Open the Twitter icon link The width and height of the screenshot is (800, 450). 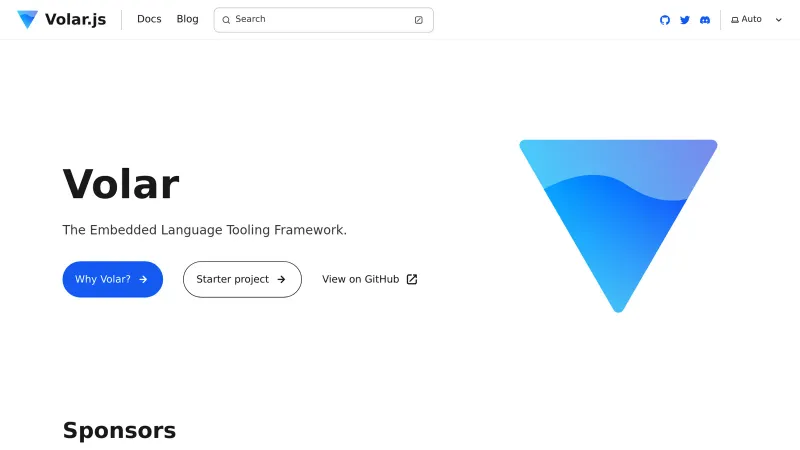click(685, 20)
